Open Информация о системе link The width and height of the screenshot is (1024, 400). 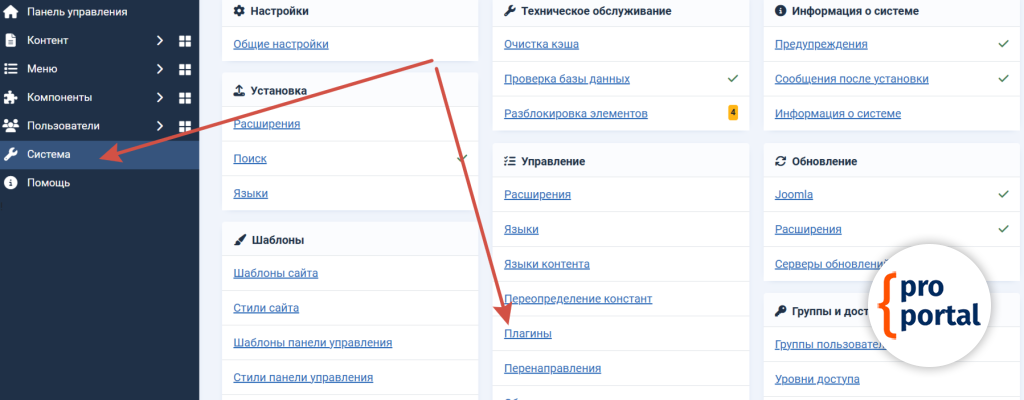coord(837,113)
